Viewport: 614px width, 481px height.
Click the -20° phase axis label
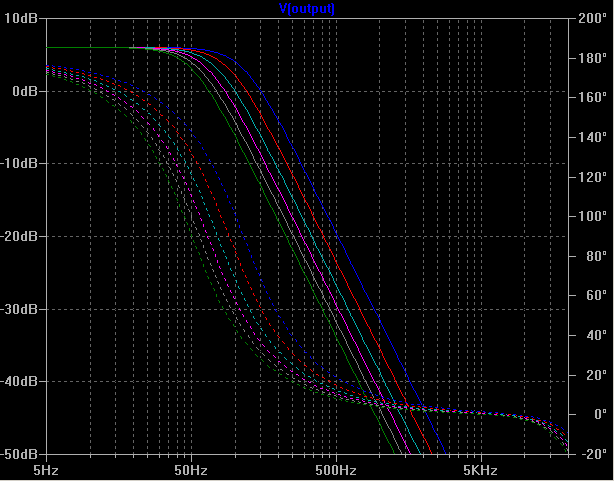(x=592, y=454)
